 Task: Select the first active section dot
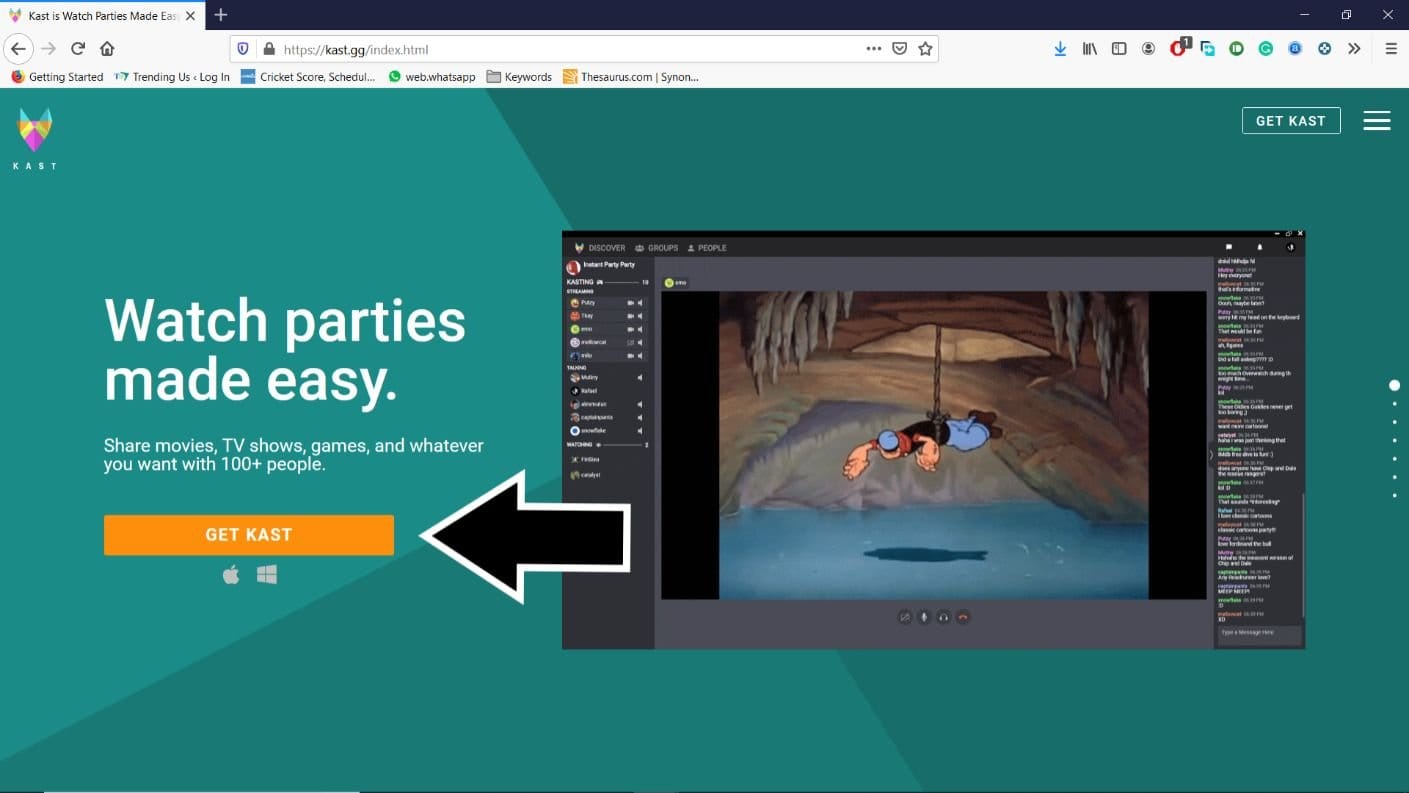click(1394, 385)
